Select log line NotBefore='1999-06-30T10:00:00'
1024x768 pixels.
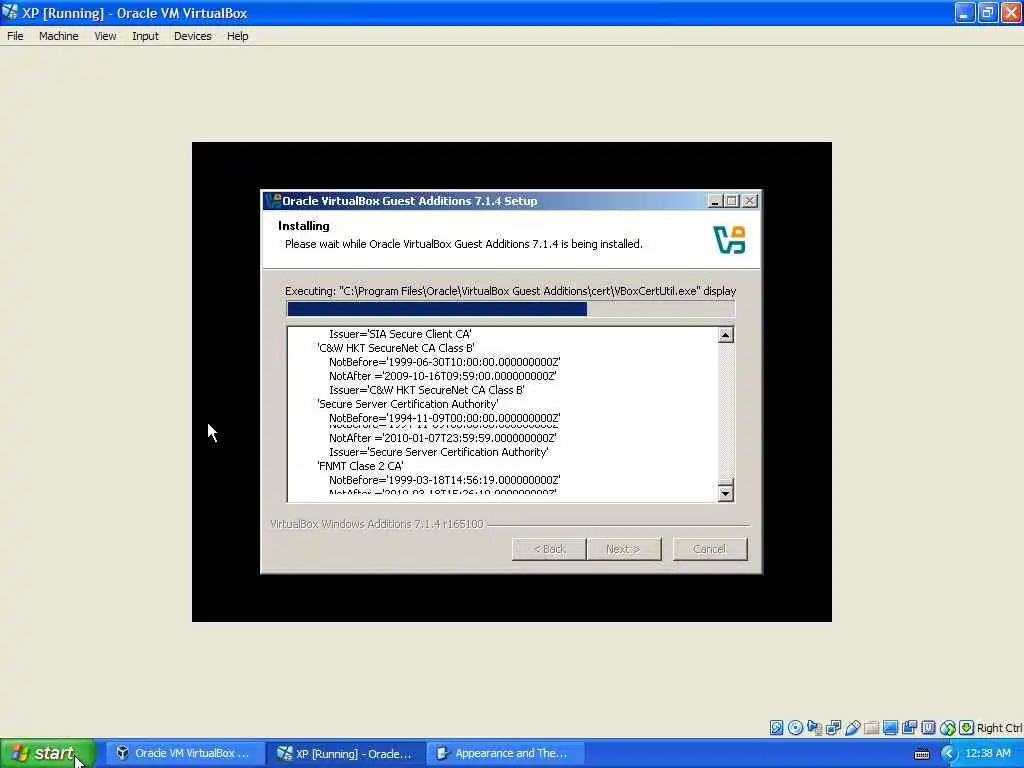pyautogui.click(x=445, y=362)
